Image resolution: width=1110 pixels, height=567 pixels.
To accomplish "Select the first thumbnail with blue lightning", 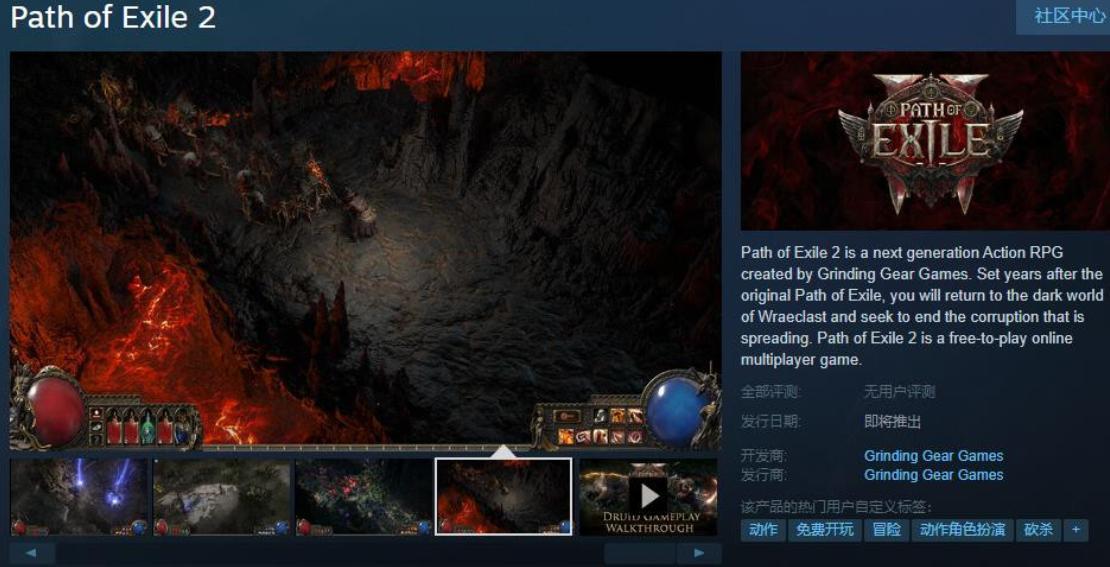I will coord(79,497).
